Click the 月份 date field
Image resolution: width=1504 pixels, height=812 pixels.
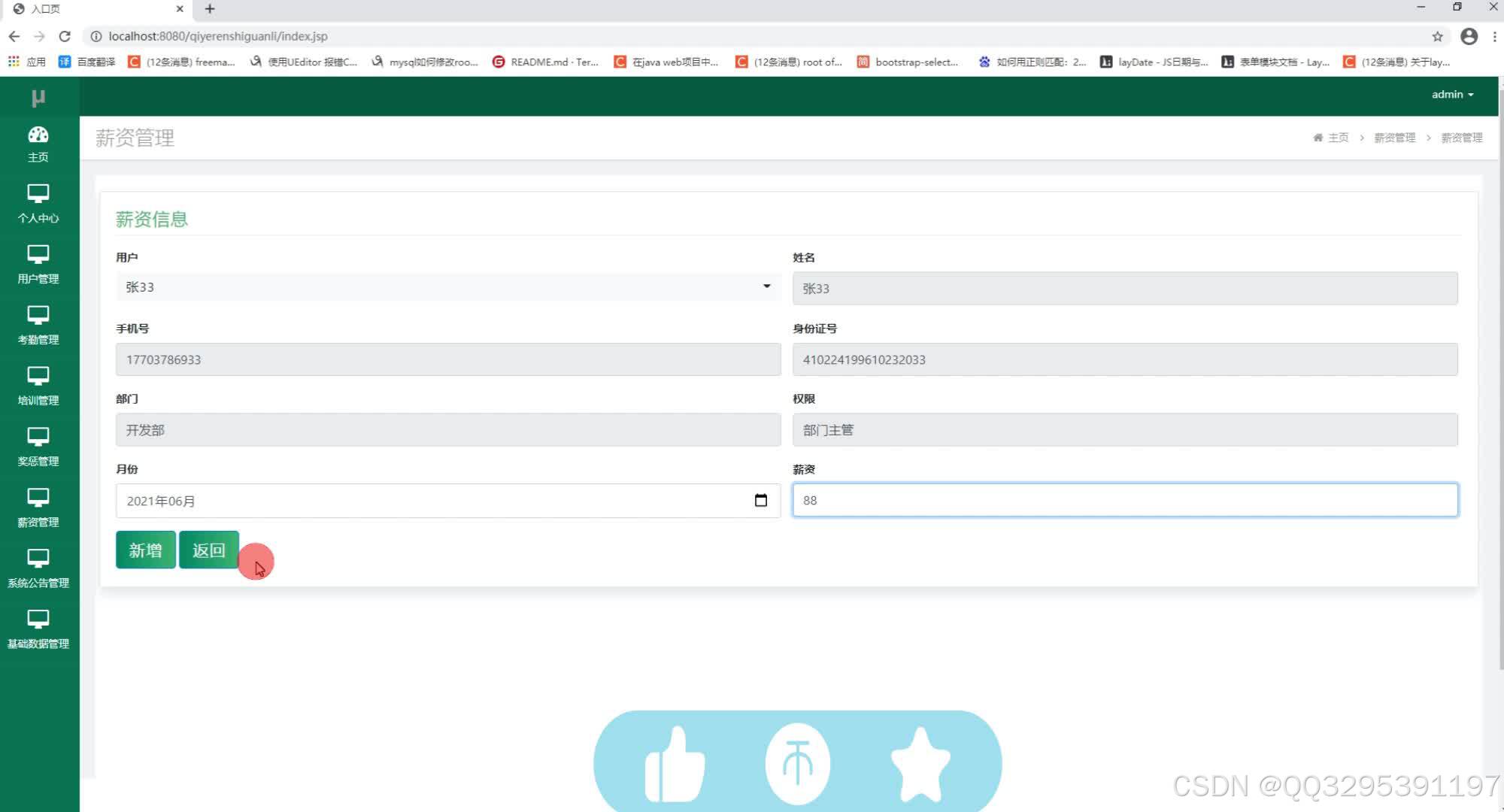point(448,501)
